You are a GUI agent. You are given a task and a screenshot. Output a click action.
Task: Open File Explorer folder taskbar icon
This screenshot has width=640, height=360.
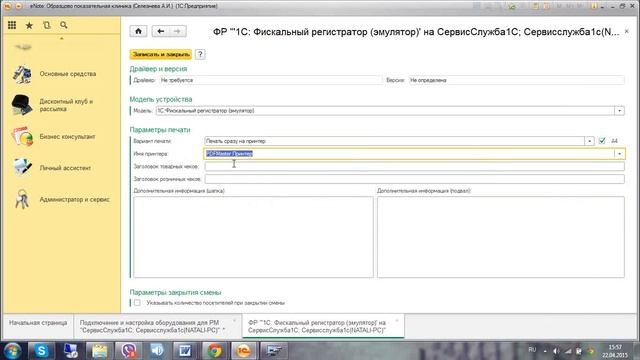[x=99, y=351]
